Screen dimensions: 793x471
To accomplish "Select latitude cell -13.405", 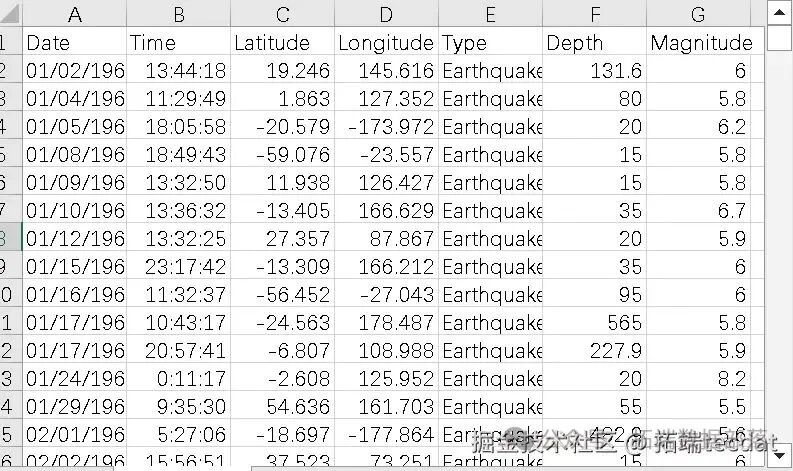I will click(282, 210).
